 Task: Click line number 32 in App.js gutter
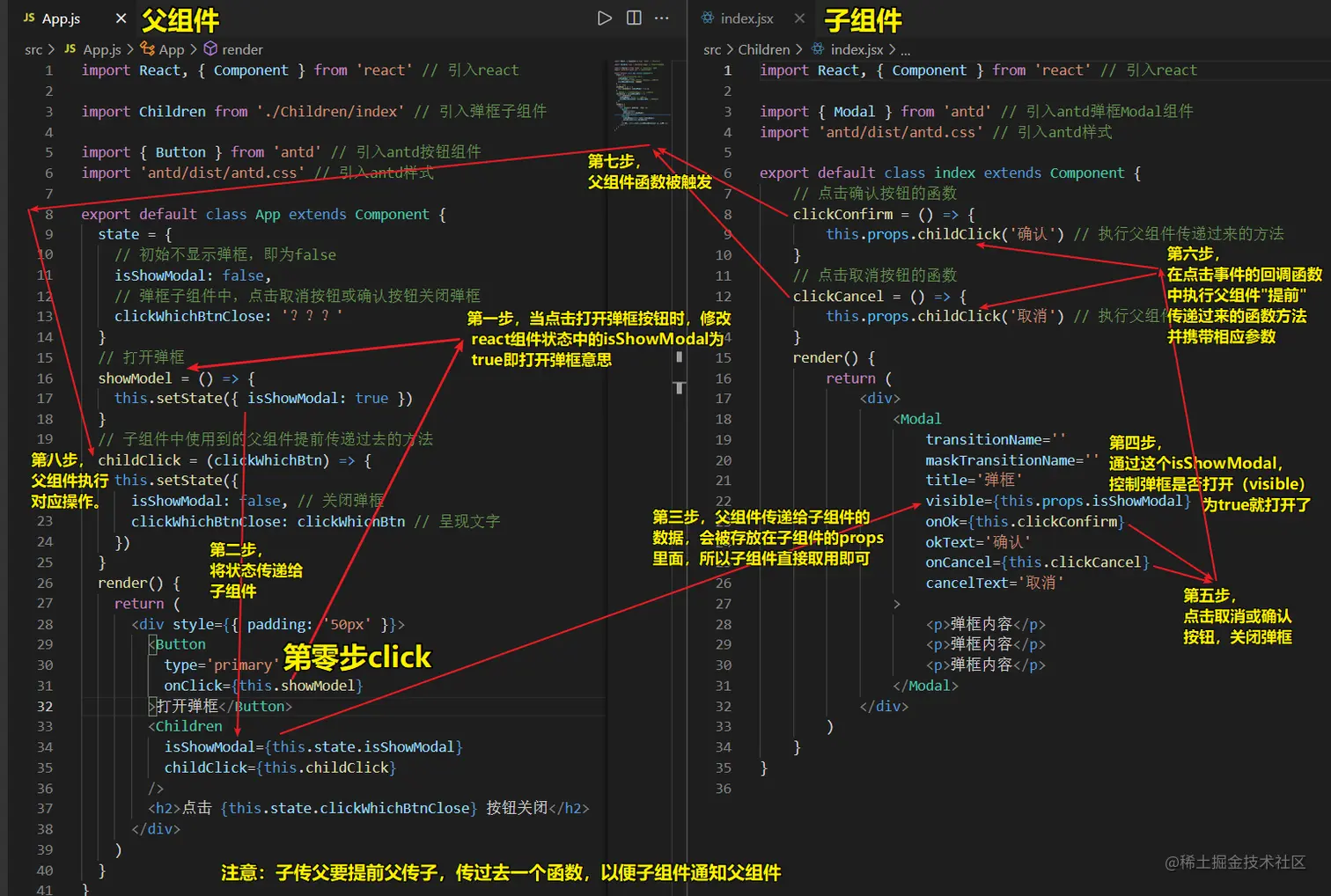pyautogui.click(x=45, y=706)
